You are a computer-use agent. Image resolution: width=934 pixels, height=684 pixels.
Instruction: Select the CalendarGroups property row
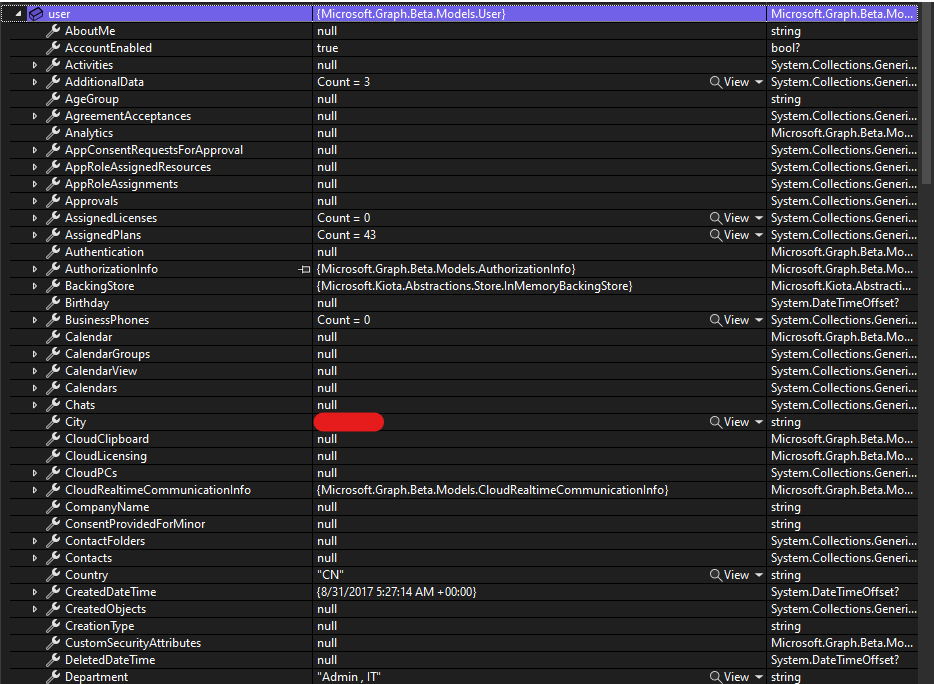(463, 354)
